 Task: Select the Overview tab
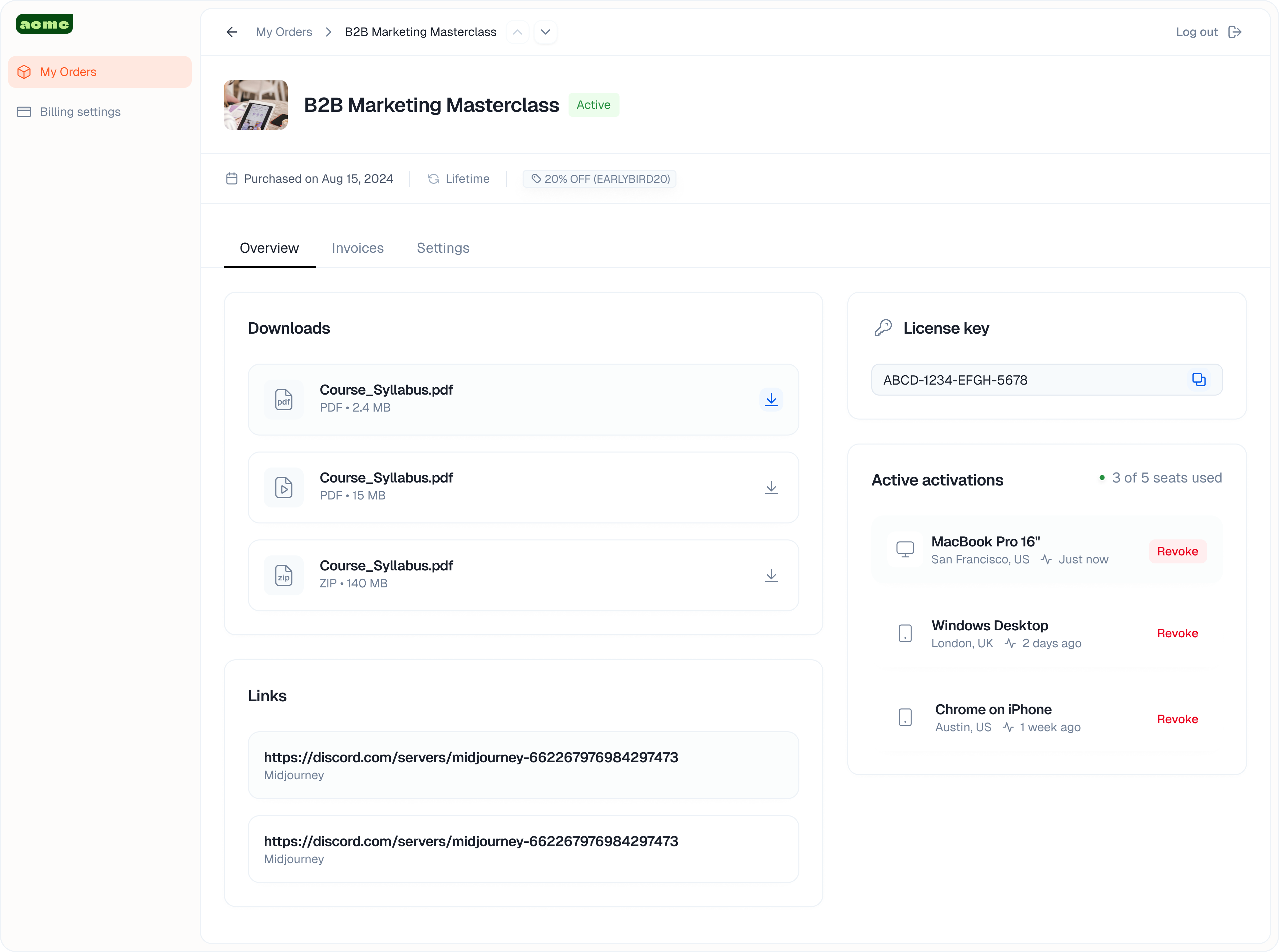pos(269,248)
